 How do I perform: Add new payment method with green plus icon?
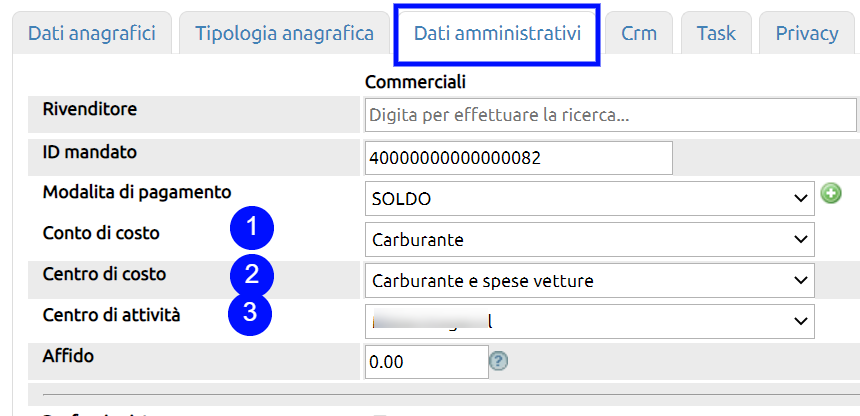click(x=831, y=195)
